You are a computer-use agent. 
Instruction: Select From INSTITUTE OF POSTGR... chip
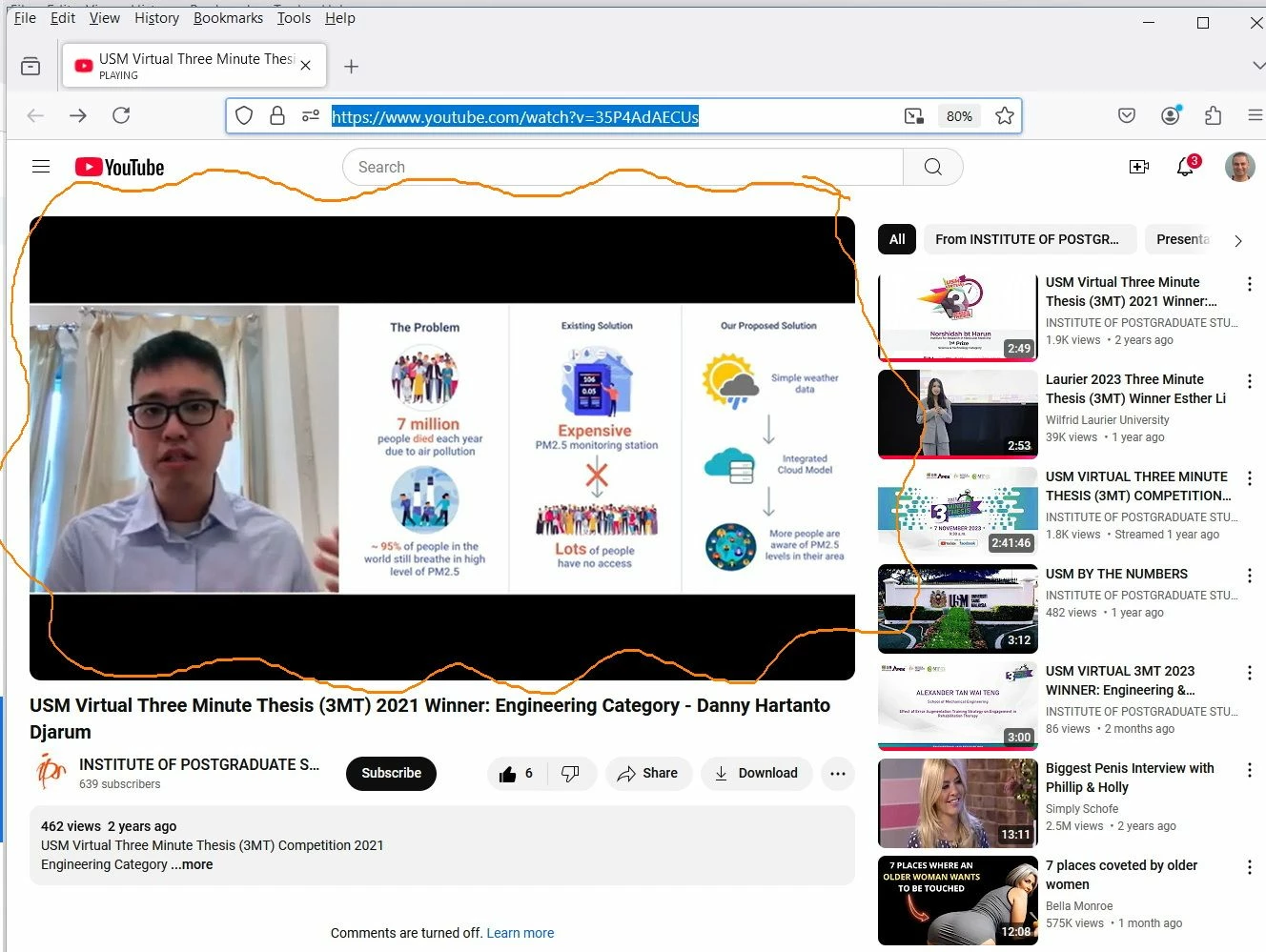pyautogui.click(x=1030, y=239)
